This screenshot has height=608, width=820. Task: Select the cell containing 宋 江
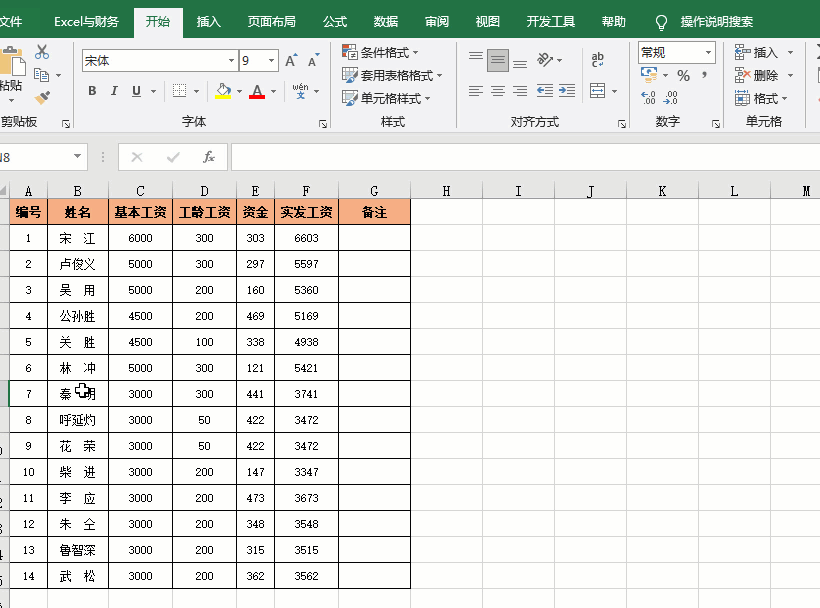(78, 238)
